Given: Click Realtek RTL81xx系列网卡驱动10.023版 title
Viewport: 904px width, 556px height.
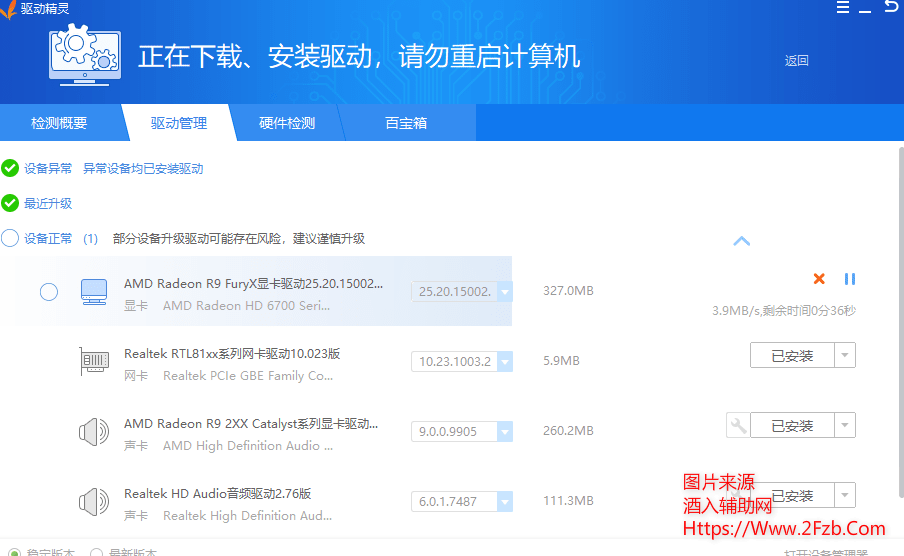Looking at the screenshot, I should point(232,354).
